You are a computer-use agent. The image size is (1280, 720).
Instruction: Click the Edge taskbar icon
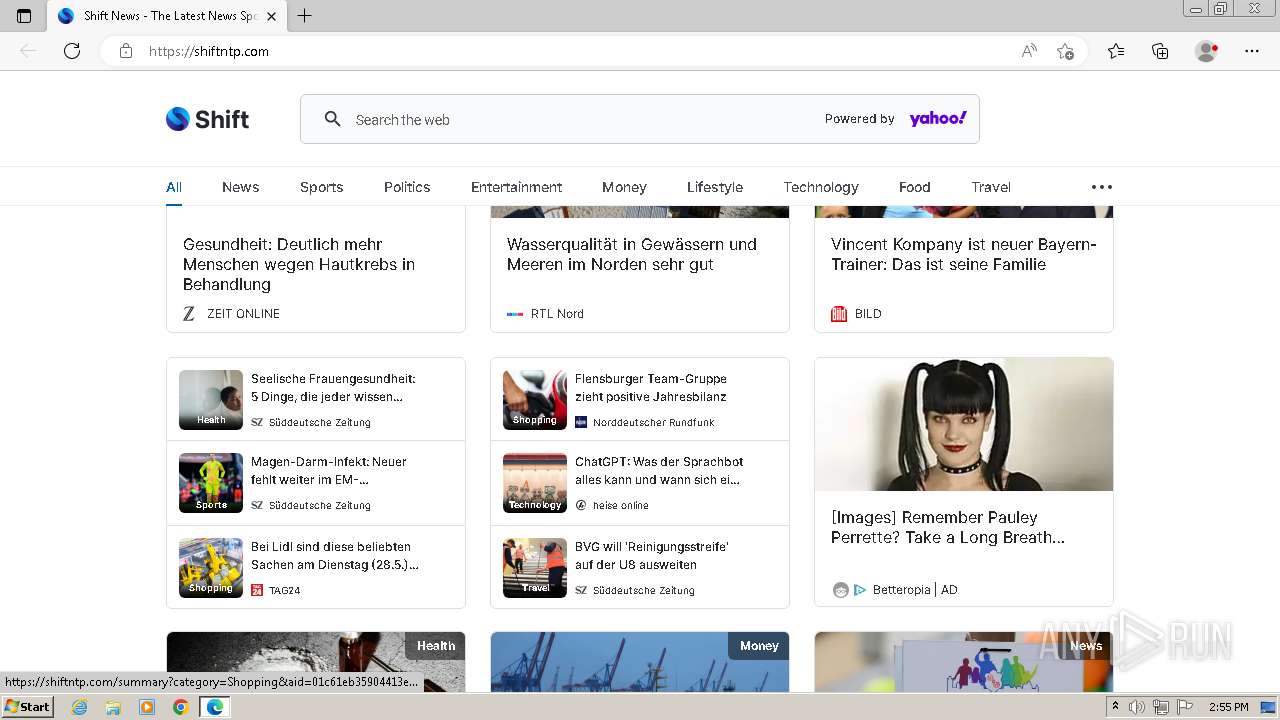coord(214,707)
